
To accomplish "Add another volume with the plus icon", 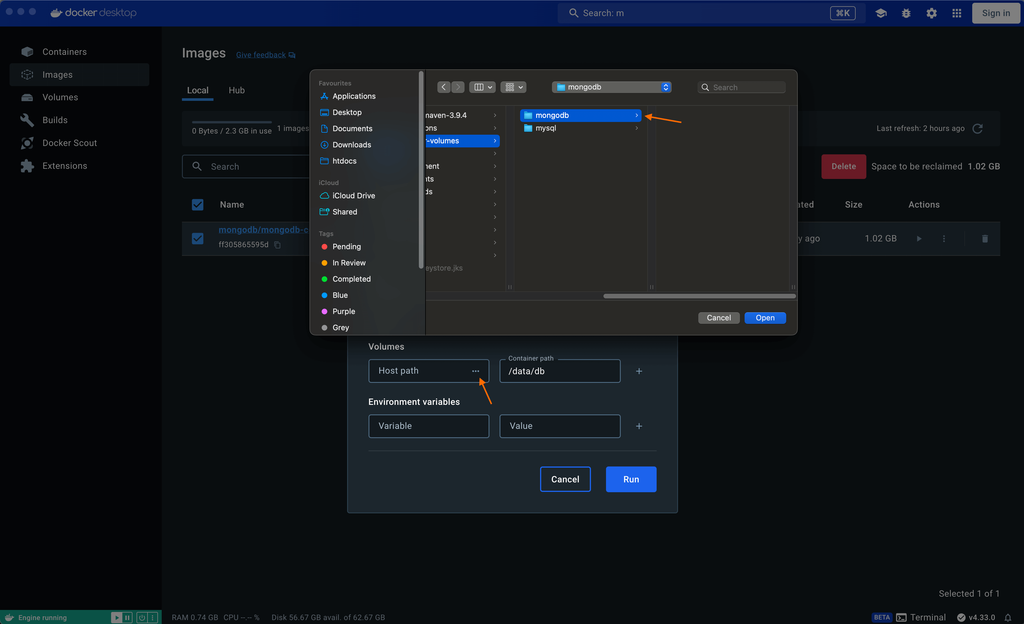I will coord(639,371).
